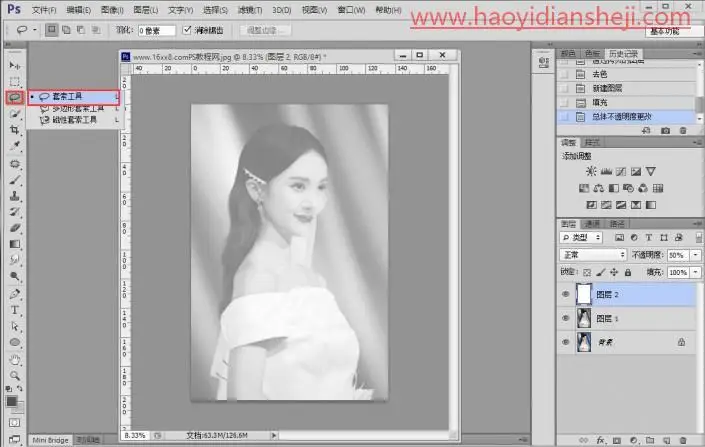Image resolution: width=705 pixels, height=447 pixels.
Task: Click the foreground color swatch
Action: click(12, 401)
